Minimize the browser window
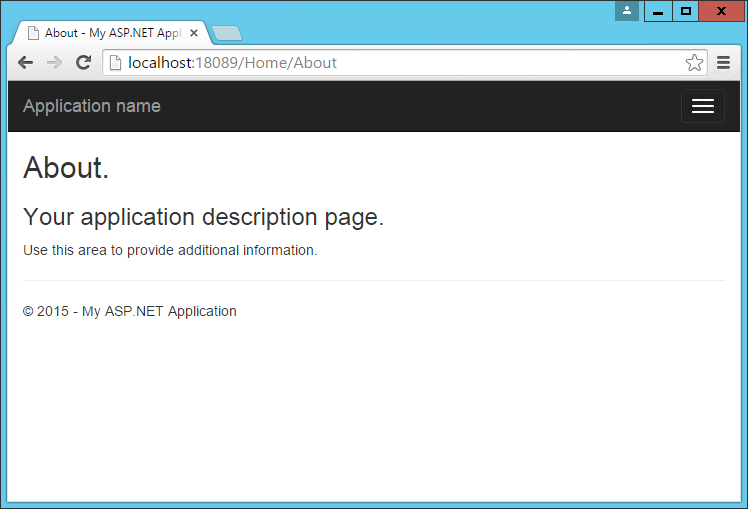This screenshot has height=509, width=748. (658, 11)
